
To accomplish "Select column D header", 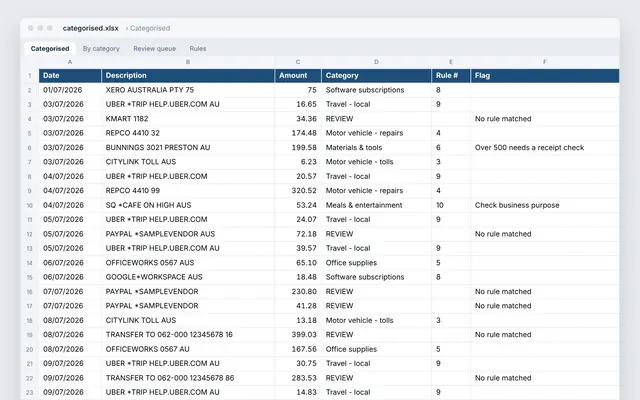I will (376, 62).
